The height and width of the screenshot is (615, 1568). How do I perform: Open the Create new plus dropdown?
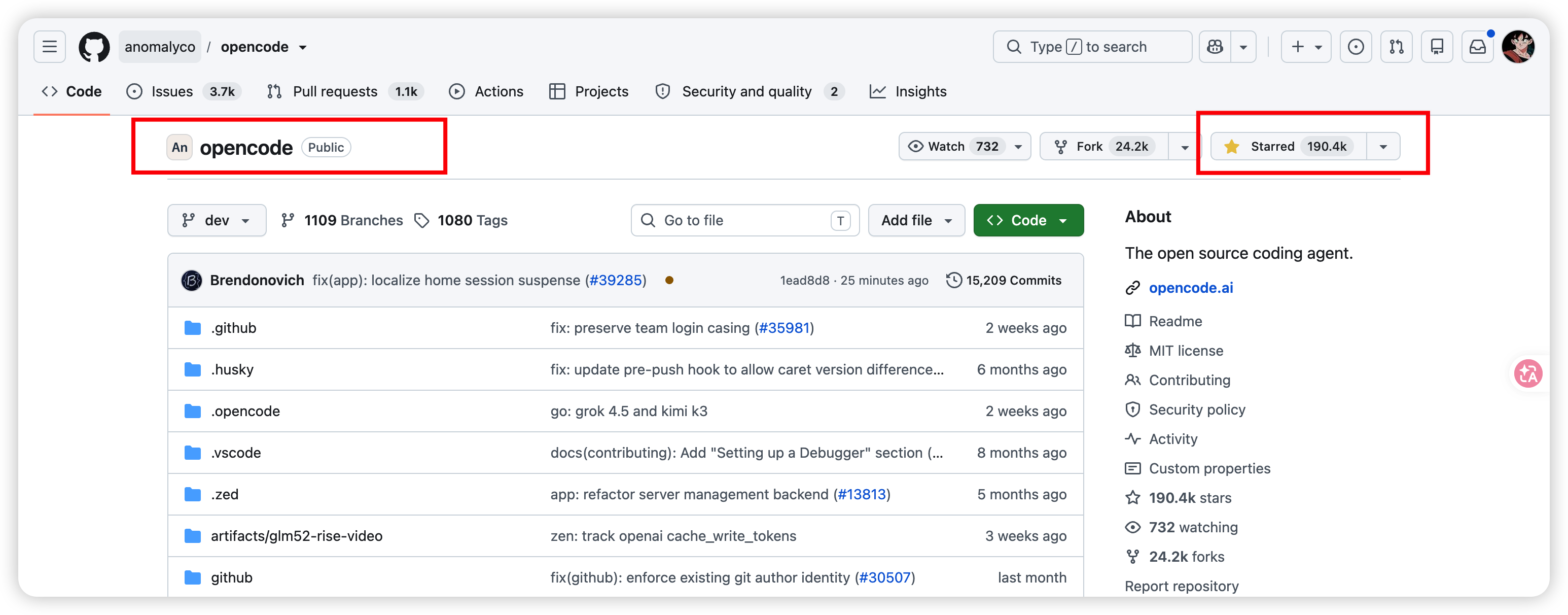click(1306, 47)
